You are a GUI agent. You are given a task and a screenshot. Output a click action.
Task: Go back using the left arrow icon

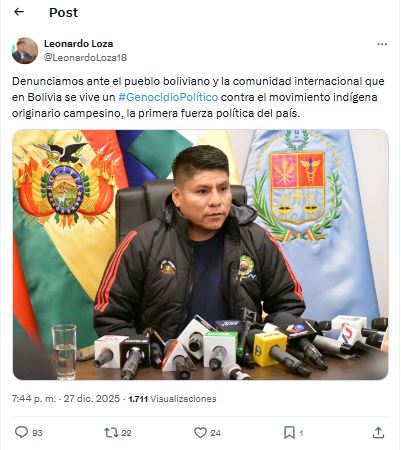(19, 12)
